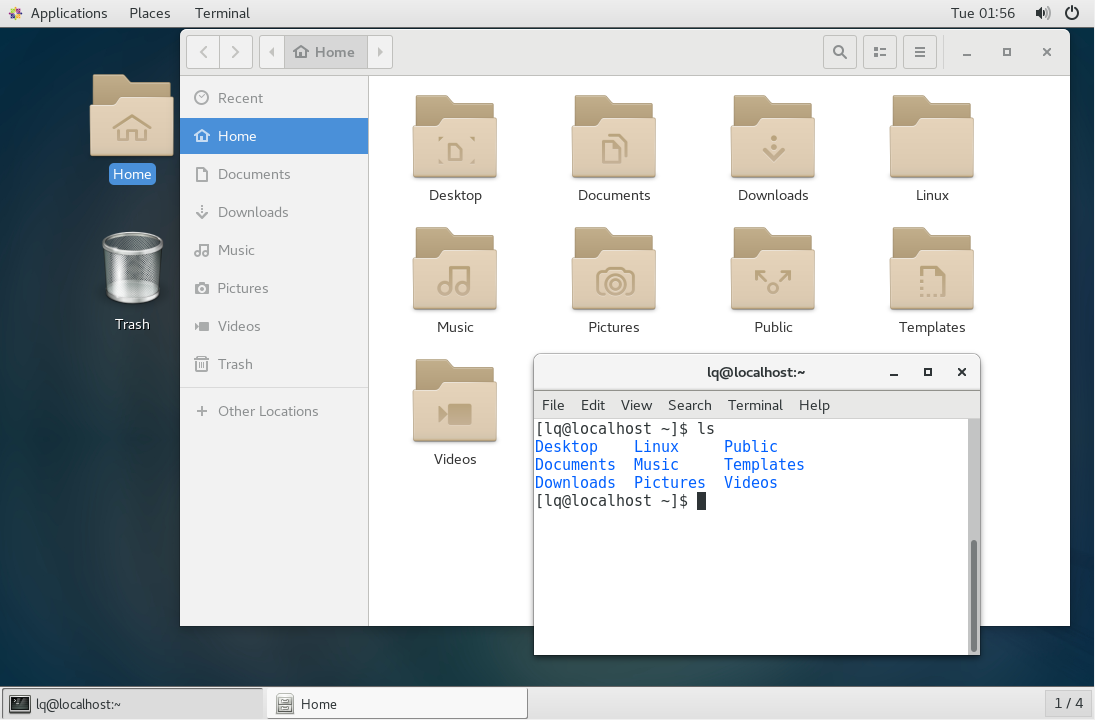Click the path bar right scroll arrow
1095x720 pixels.
click(380, 52)
